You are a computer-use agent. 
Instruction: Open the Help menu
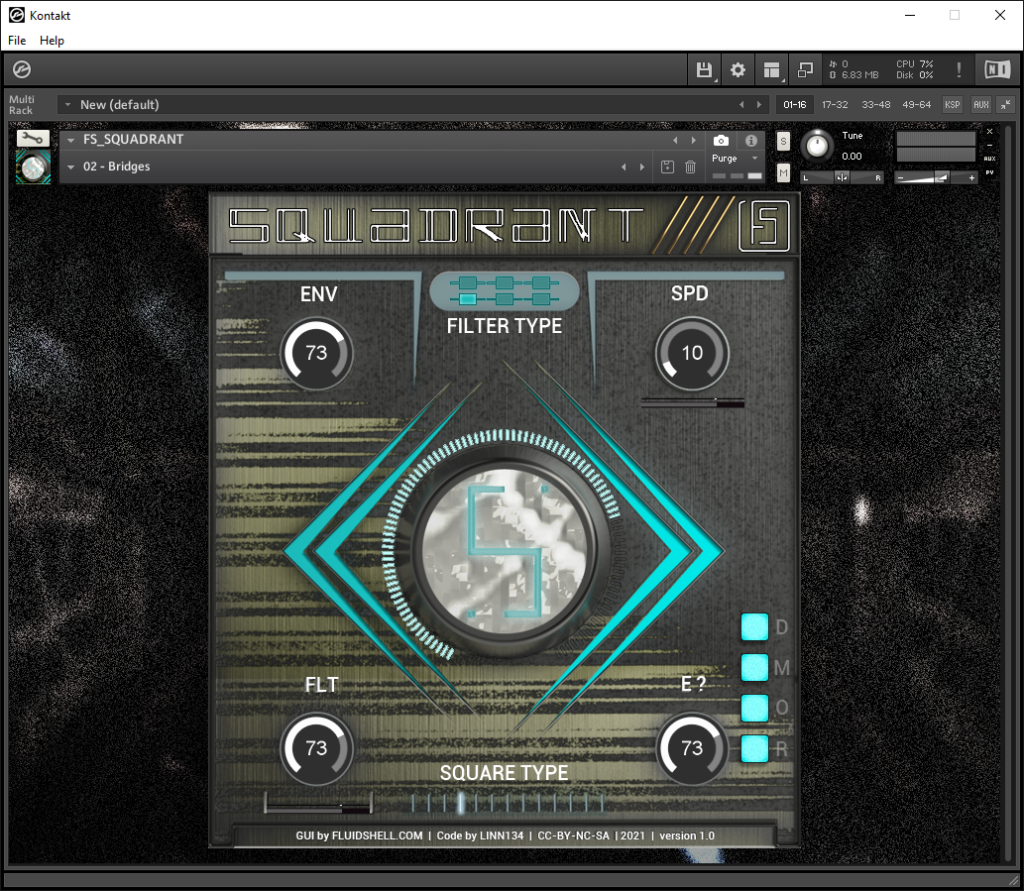click(52, 40)
